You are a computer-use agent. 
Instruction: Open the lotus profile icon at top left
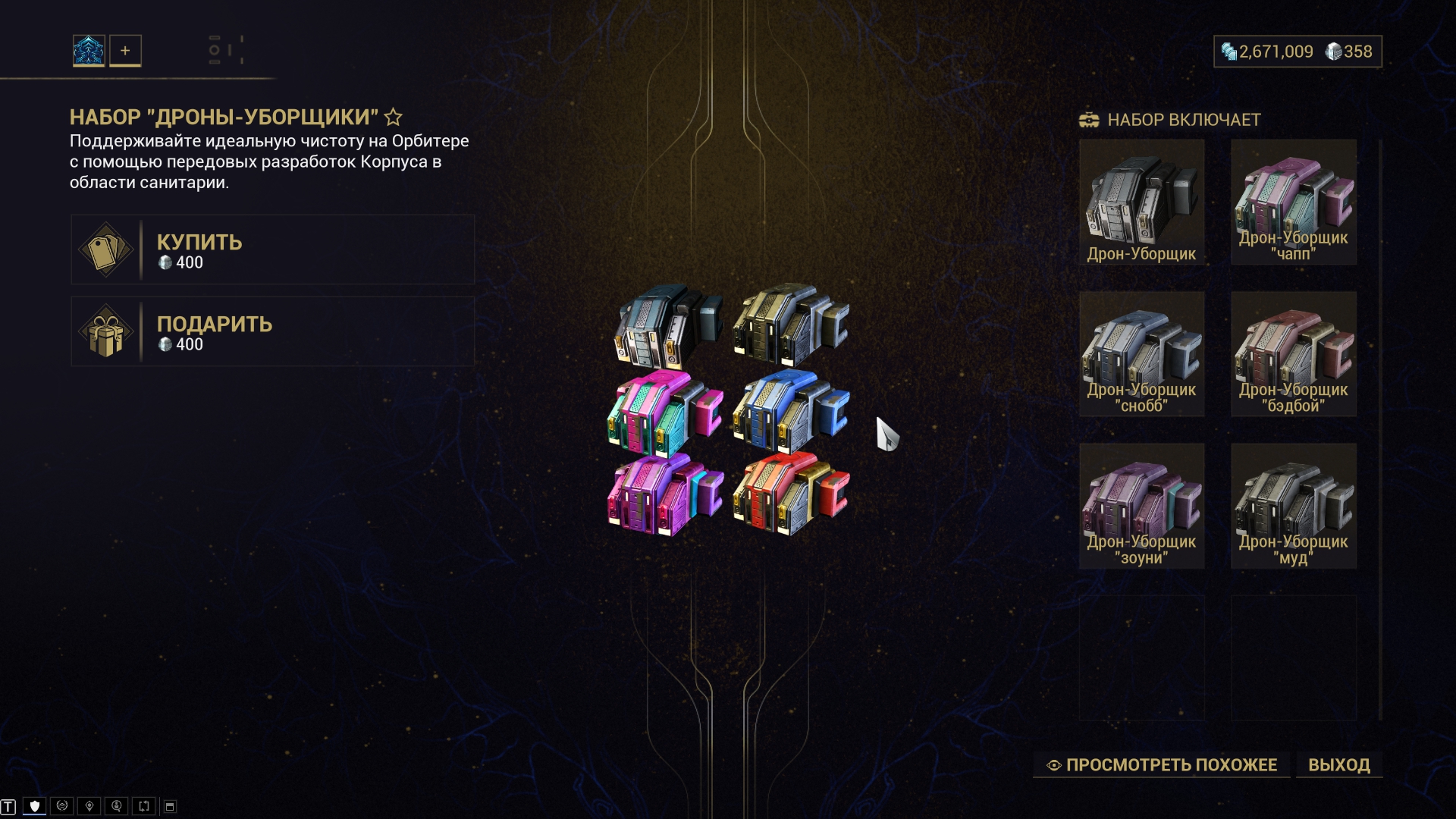89,51
